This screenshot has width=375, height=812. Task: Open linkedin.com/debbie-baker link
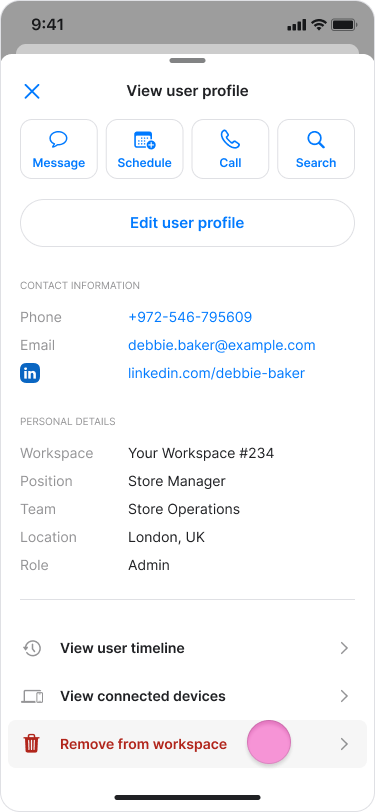click(217, 373)
